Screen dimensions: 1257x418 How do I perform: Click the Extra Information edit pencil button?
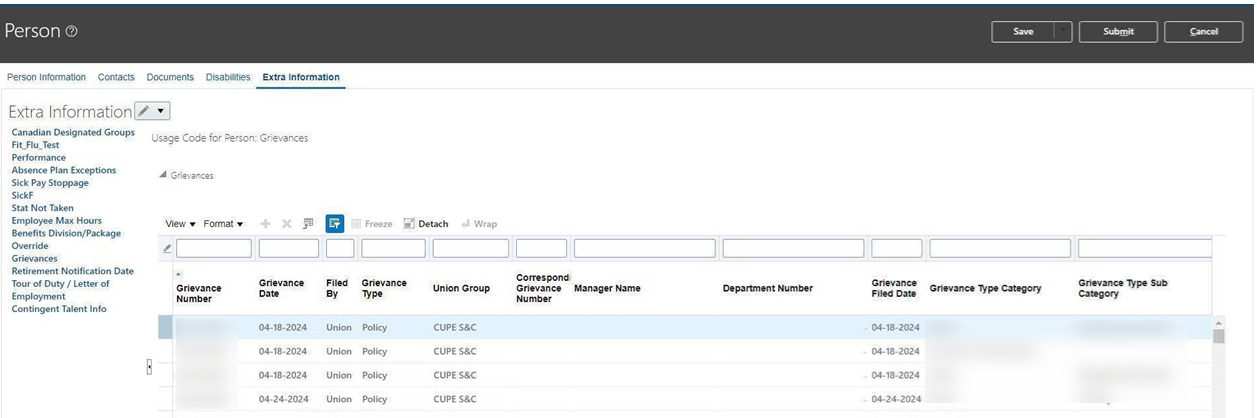coord(143,111)
